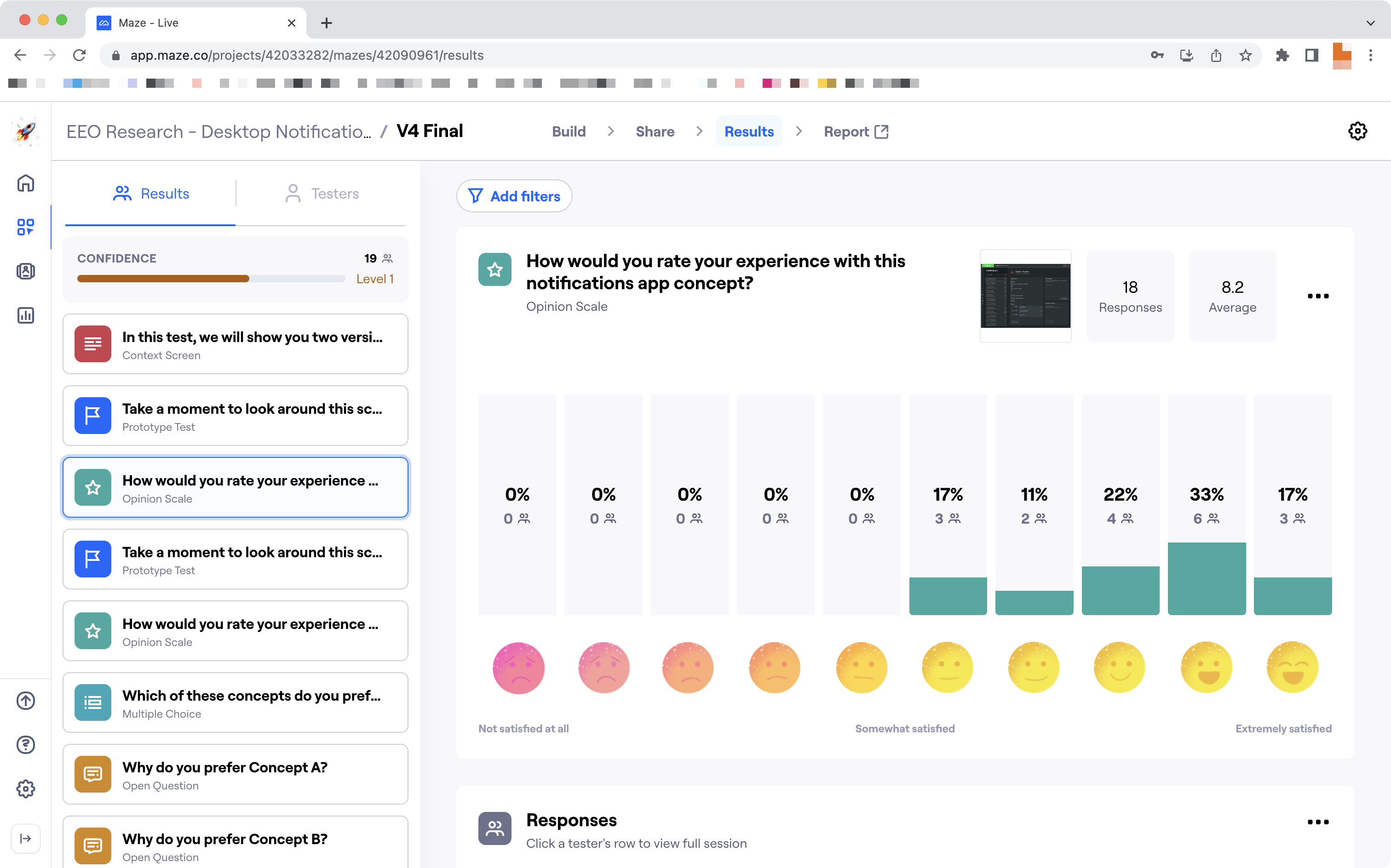
Task: Open the reports chart icon in sidebar
Action: [25, 315]
